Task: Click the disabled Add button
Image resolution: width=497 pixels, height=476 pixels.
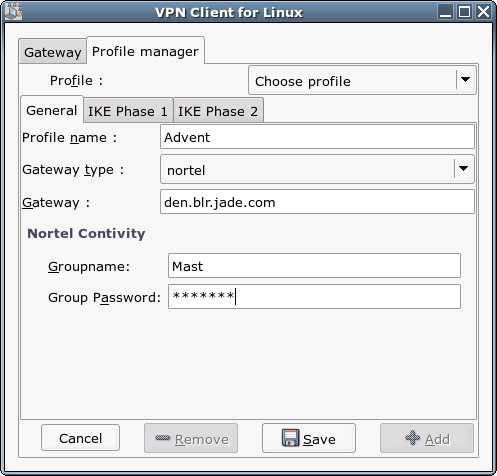Action: click(427, 438)
